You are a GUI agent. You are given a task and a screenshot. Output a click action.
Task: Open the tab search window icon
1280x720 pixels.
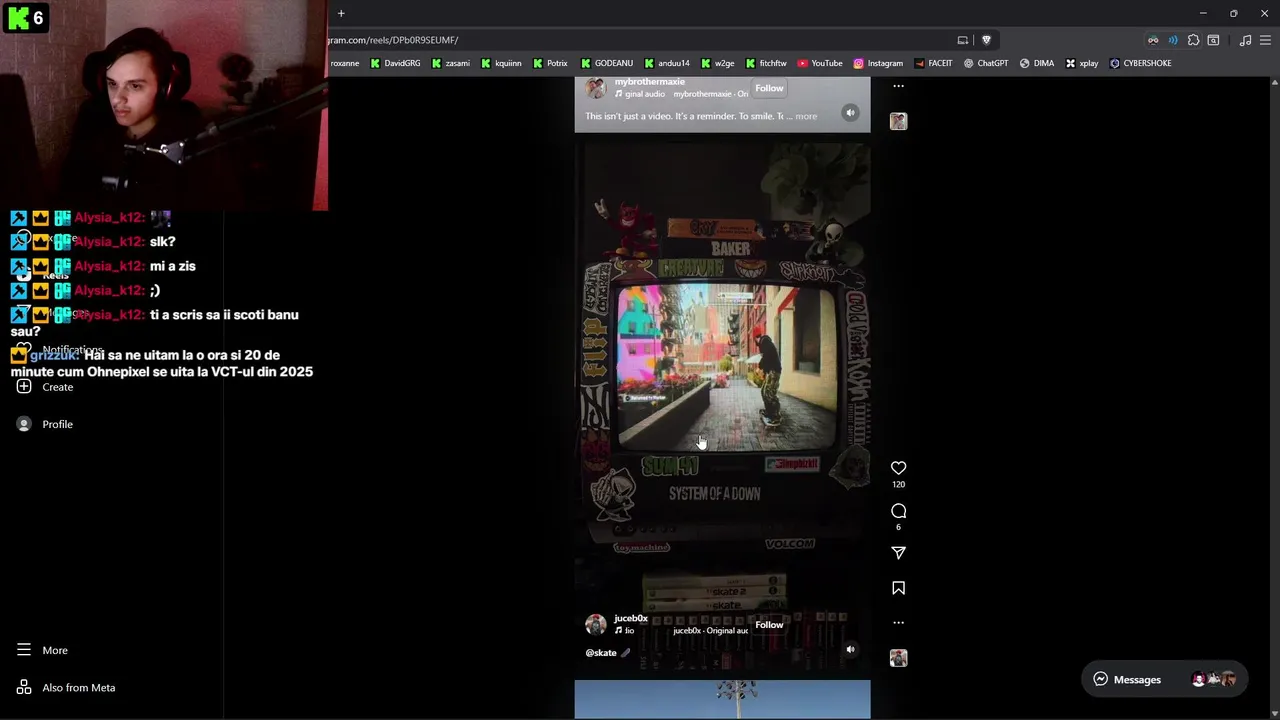click(1213, 40)
